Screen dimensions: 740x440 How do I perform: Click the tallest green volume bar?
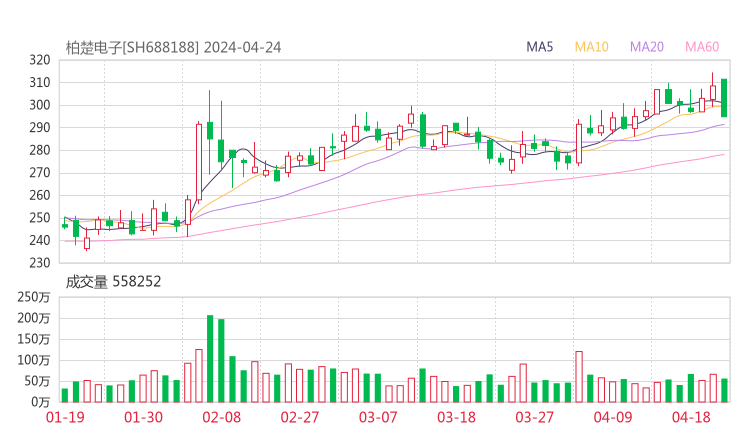point(210,359)
